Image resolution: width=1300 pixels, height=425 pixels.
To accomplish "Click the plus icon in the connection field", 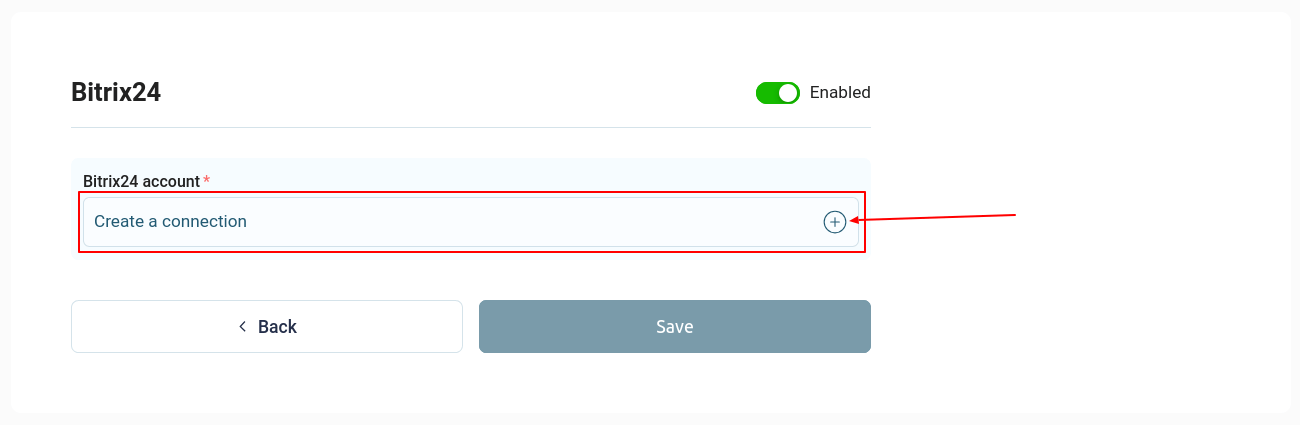I will (x=834, y=222).
